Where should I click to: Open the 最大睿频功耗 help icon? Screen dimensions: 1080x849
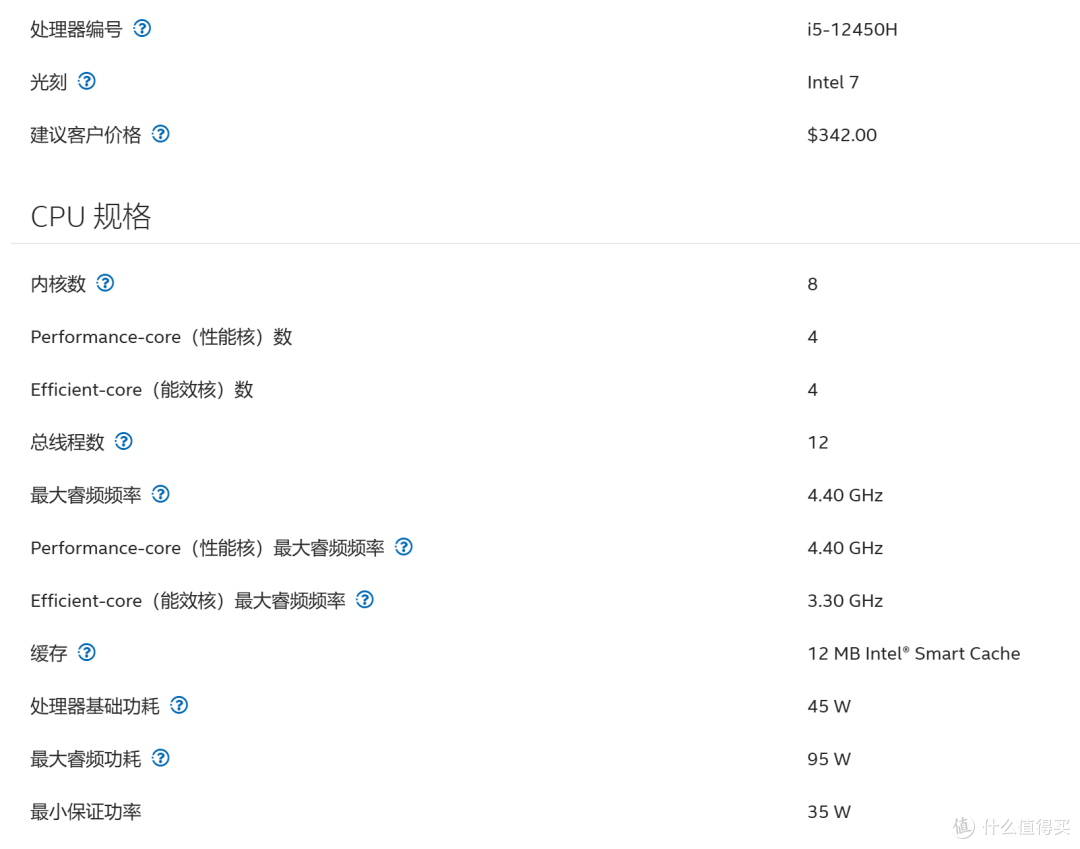(160, 758)
